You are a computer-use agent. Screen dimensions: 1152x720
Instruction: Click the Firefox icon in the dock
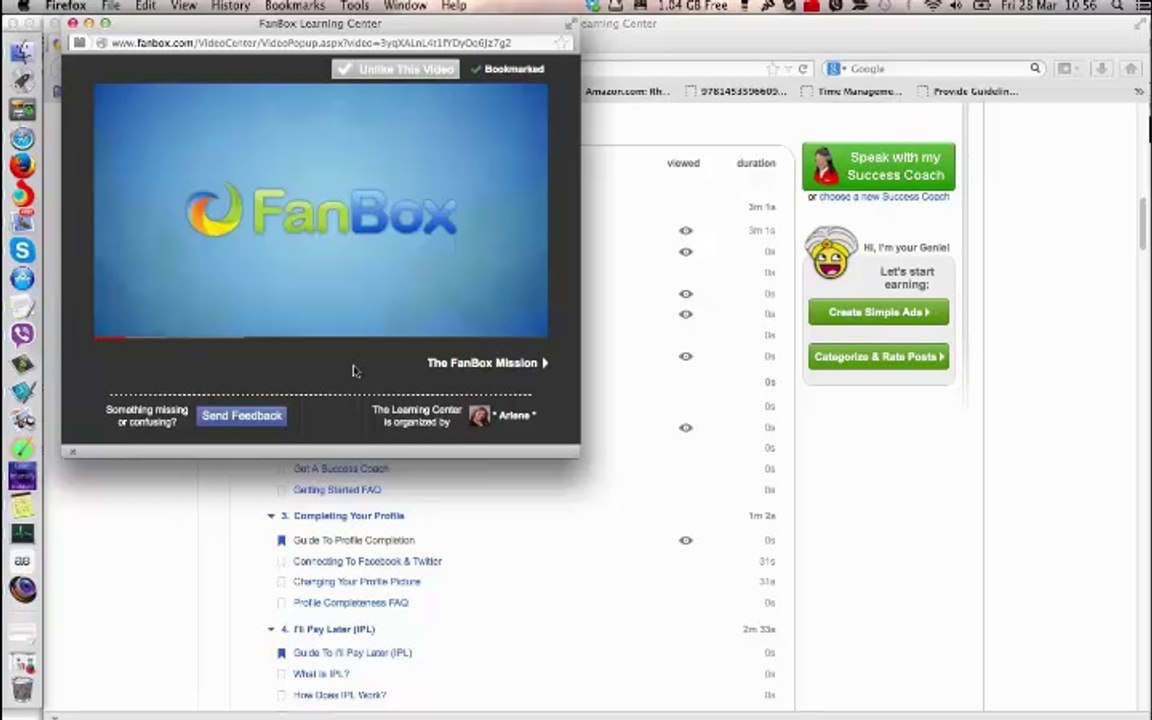22,166
